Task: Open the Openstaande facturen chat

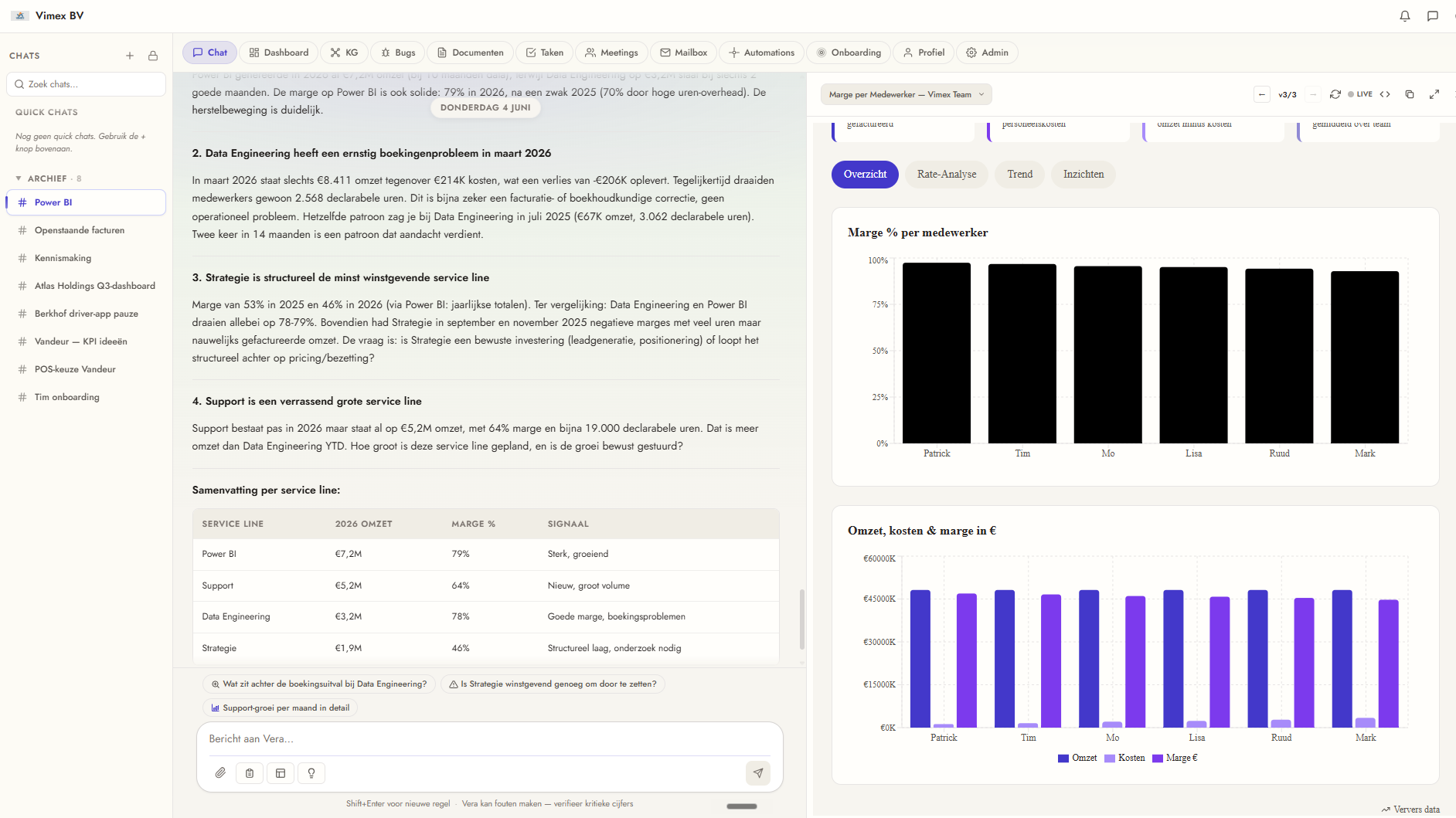Action: pos(86,230)
